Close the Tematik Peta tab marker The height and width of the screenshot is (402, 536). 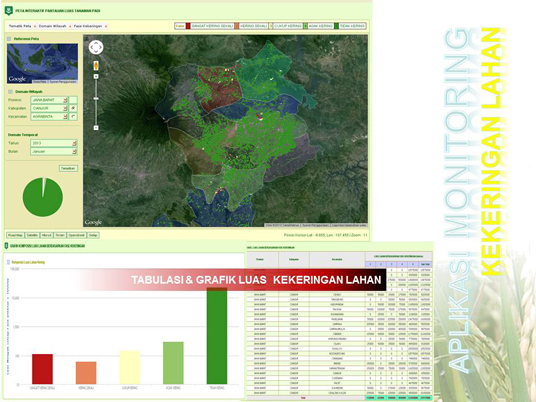pyautogui.click(x=35, y=26)
